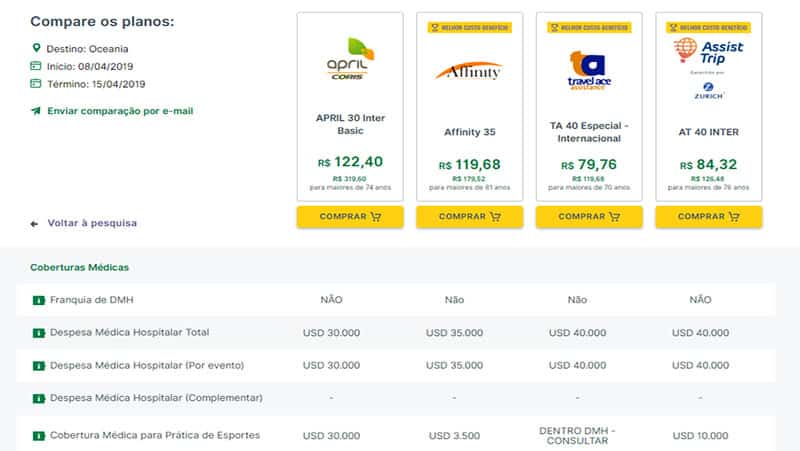
Task: Click the TA 40 Especial - Internacional name
Action: [x=589, y=132]
